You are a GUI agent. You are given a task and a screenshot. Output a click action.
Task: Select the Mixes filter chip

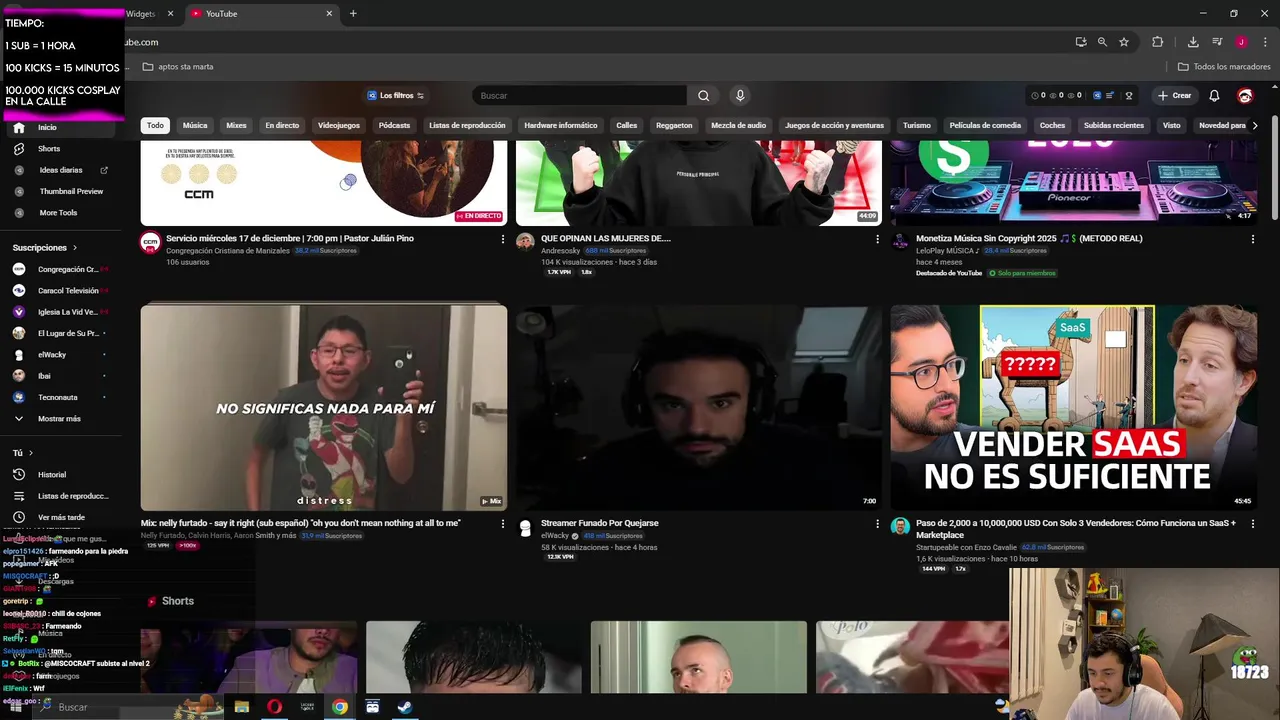[236, 126]
